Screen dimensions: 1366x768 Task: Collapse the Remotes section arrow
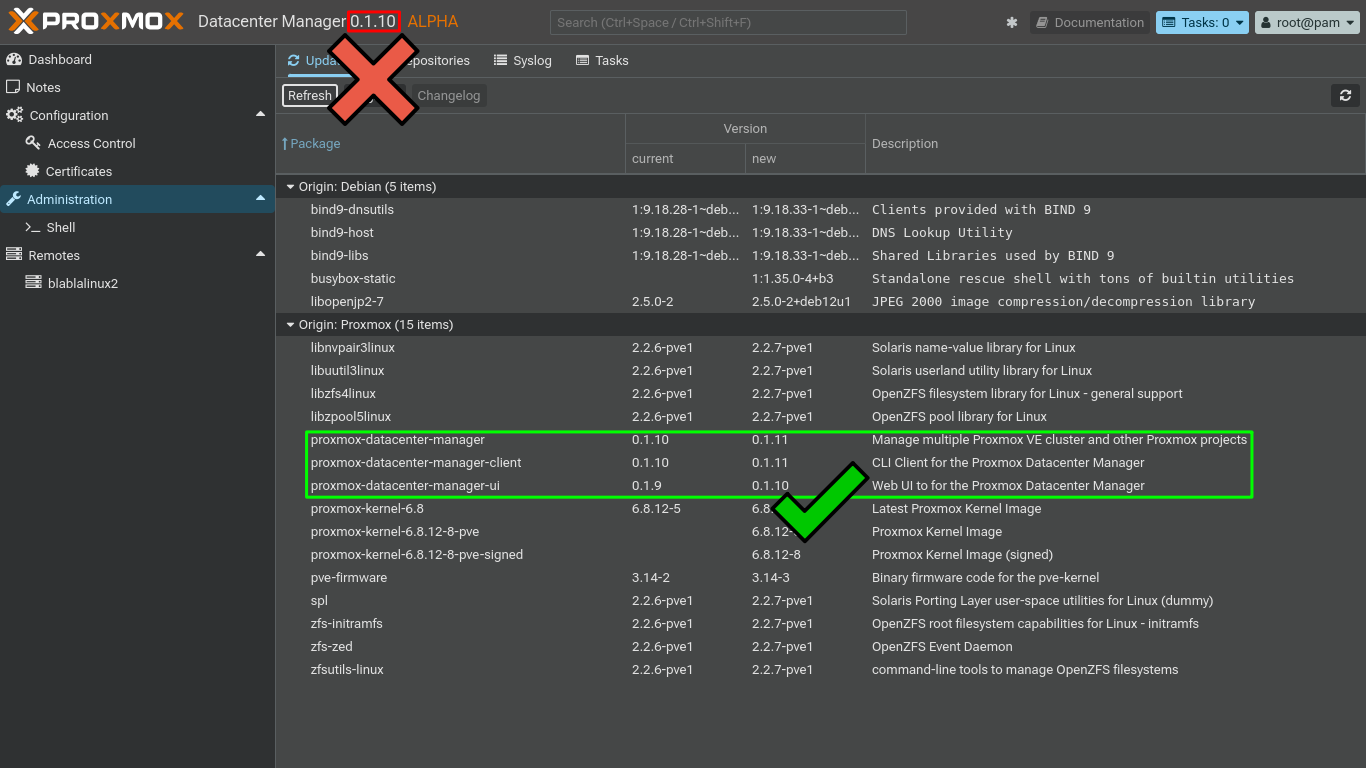(x=260, y=254)
